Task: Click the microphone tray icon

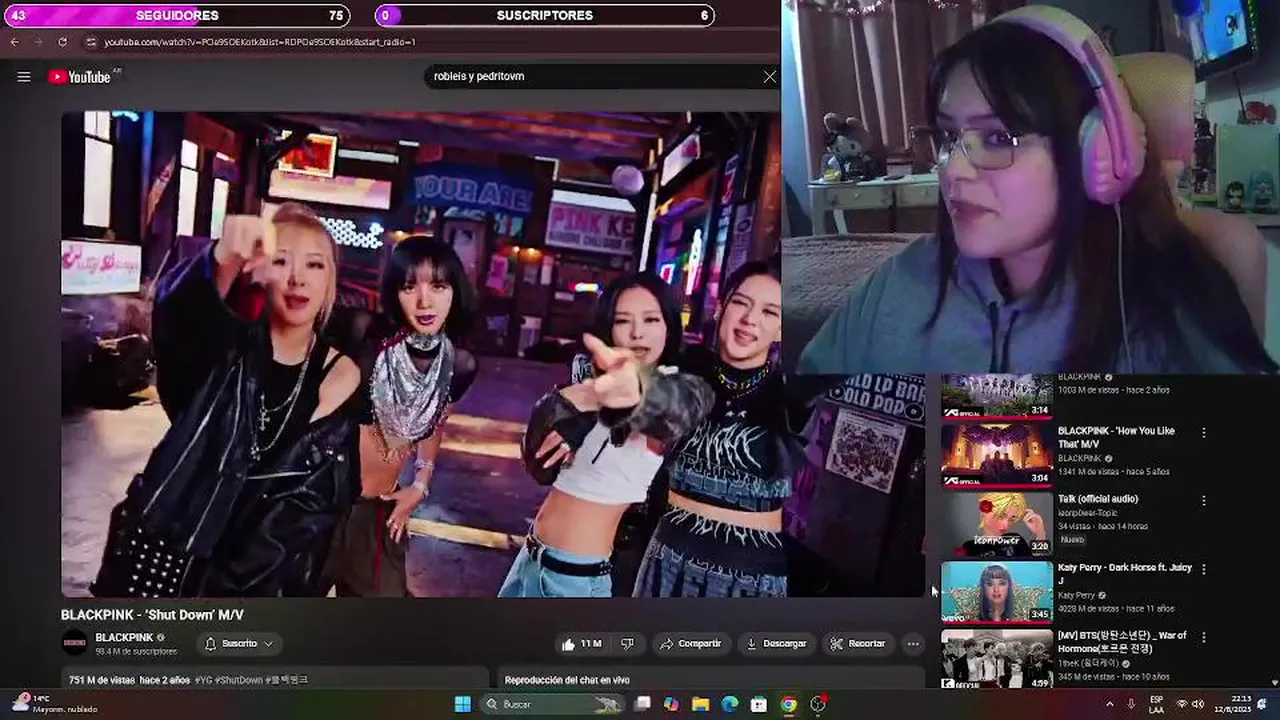Action: [x=1131, y=704]
